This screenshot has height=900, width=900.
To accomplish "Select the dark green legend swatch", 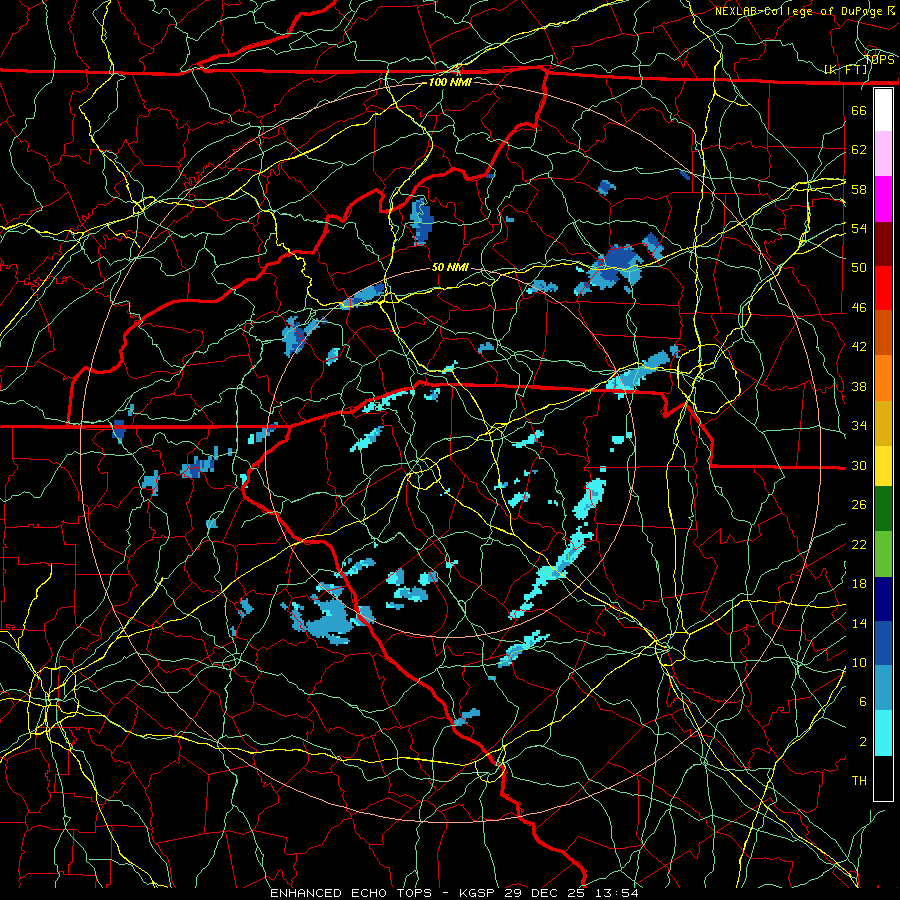I will [883, 509].
